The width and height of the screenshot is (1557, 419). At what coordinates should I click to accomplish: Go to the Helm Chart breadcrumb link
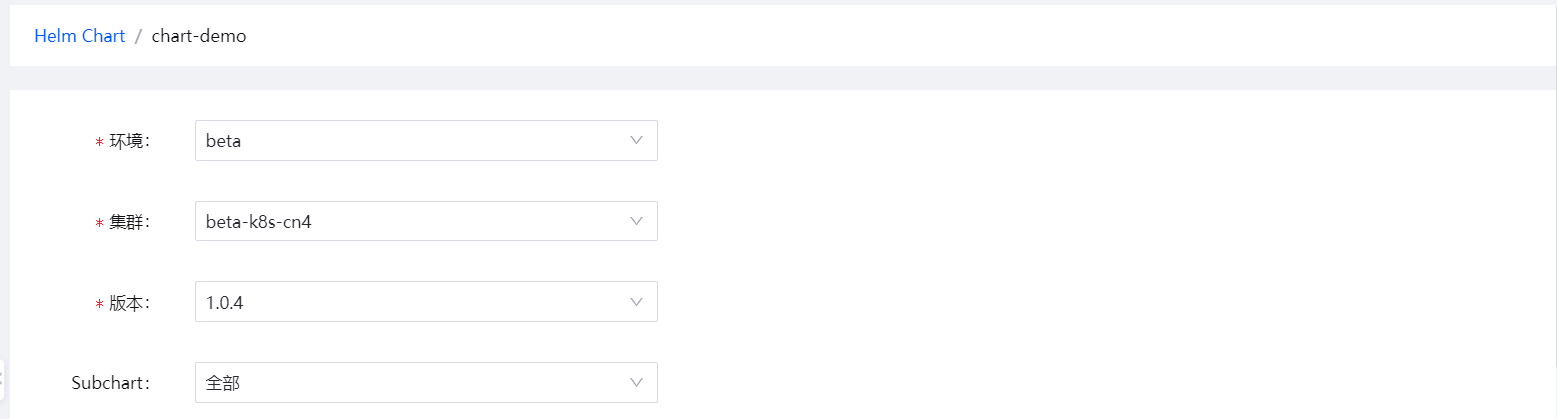coord(79,36)
